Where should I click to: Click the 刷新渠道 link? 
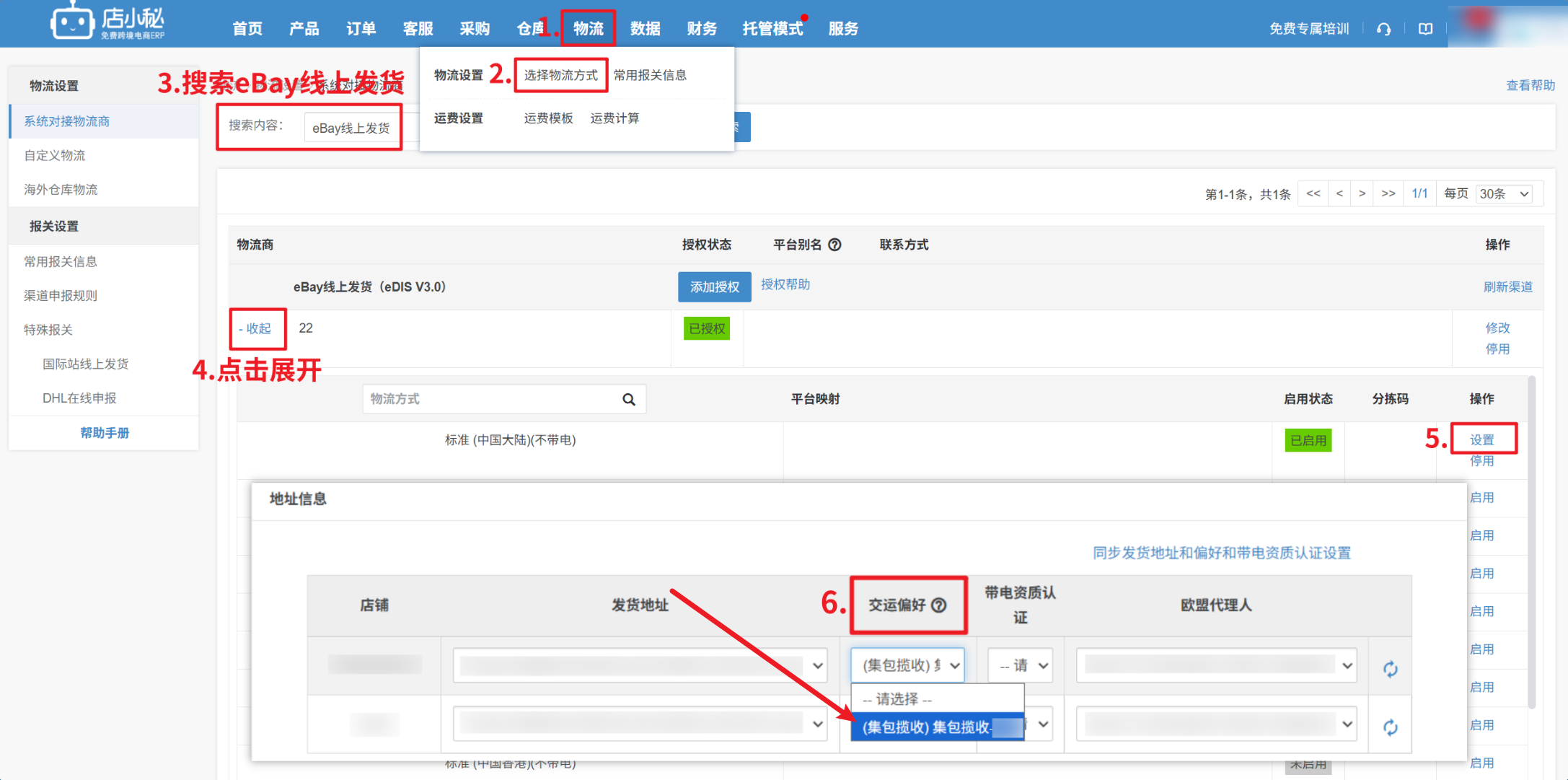1507,286
